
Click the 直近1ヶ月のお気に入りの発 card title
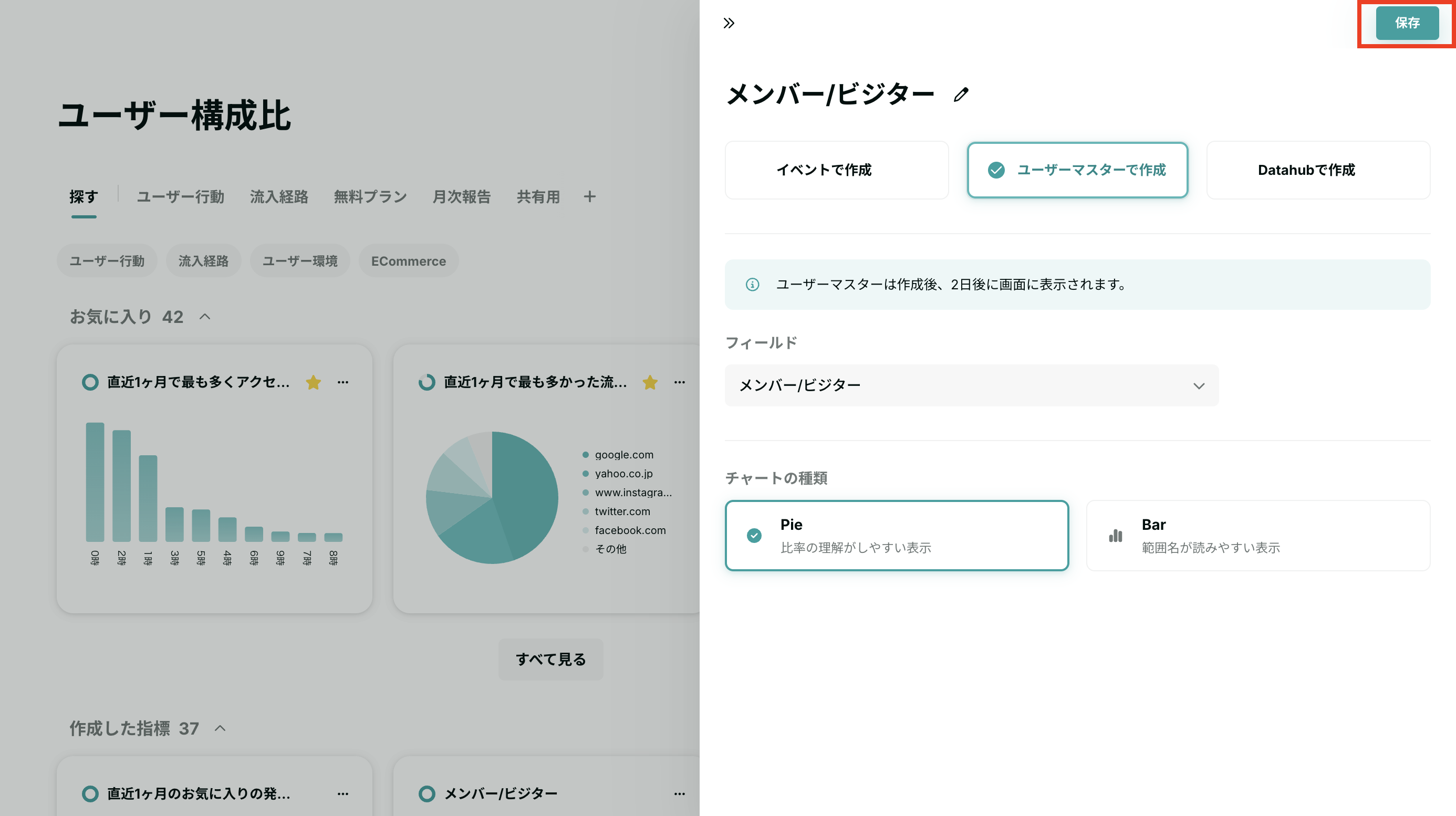pyautogui.click(x=199, y=794)
